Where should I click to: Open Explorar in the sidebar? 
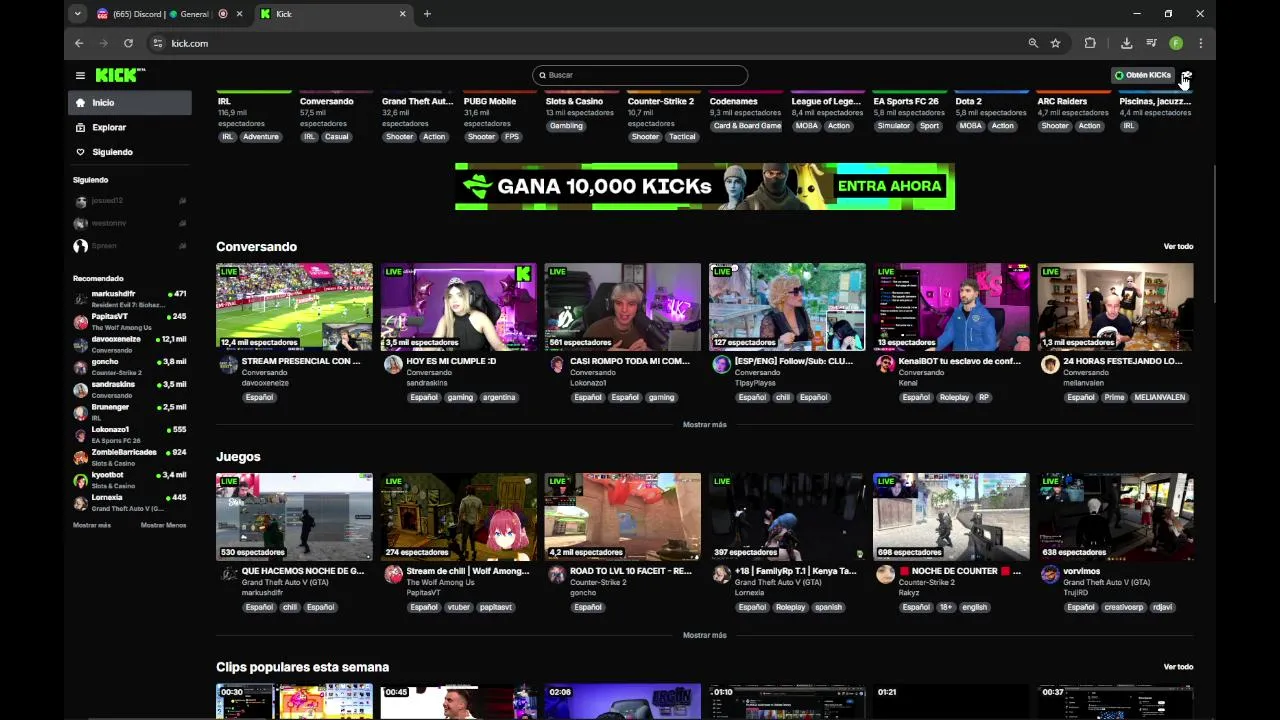click(130, 127)
